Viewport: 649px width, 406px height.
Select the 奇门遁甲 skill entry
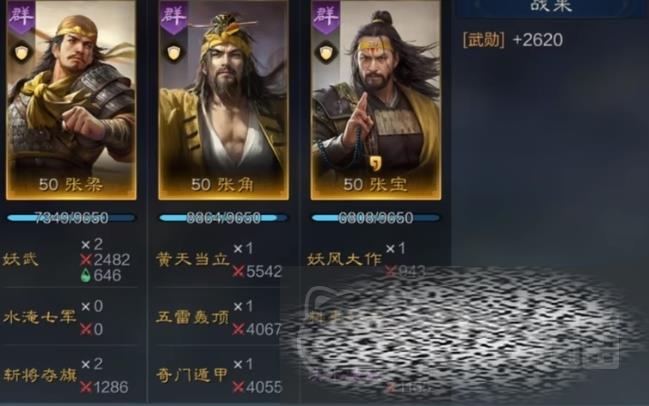[192, 375]
